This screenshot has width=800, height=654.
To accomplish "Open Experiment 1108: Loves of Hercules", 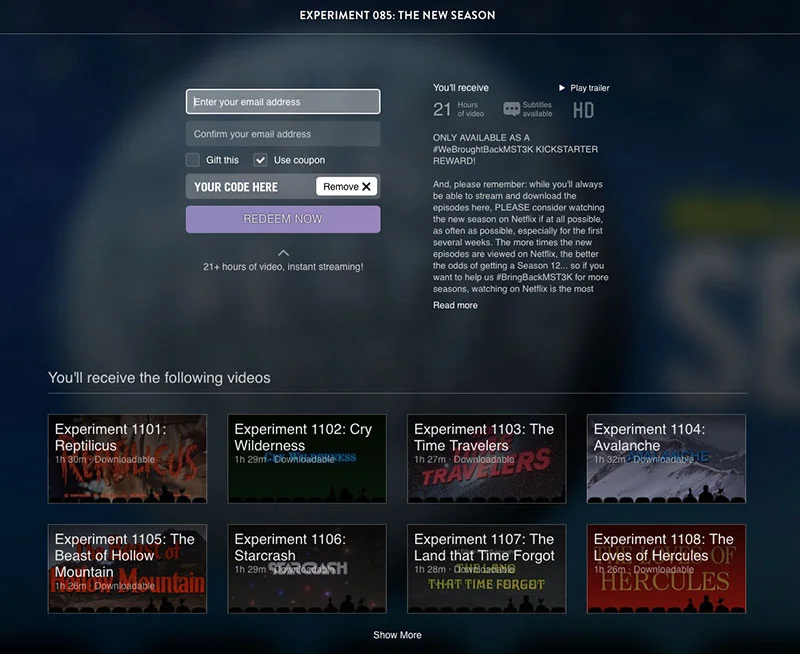I will (666, 569).
